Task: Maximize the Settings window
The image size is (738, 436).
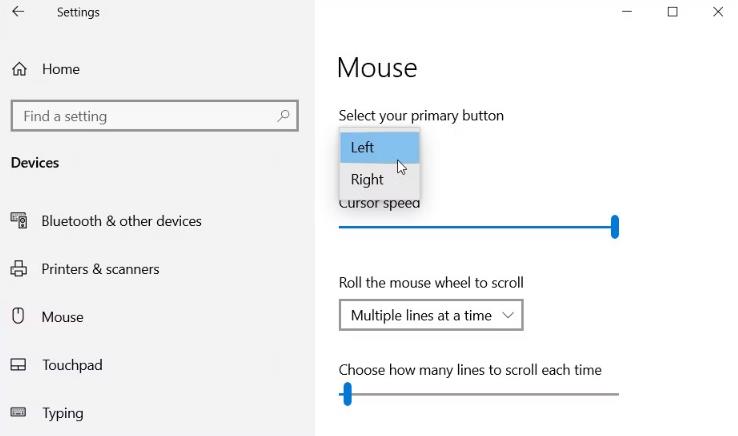Action: point(673,11)
